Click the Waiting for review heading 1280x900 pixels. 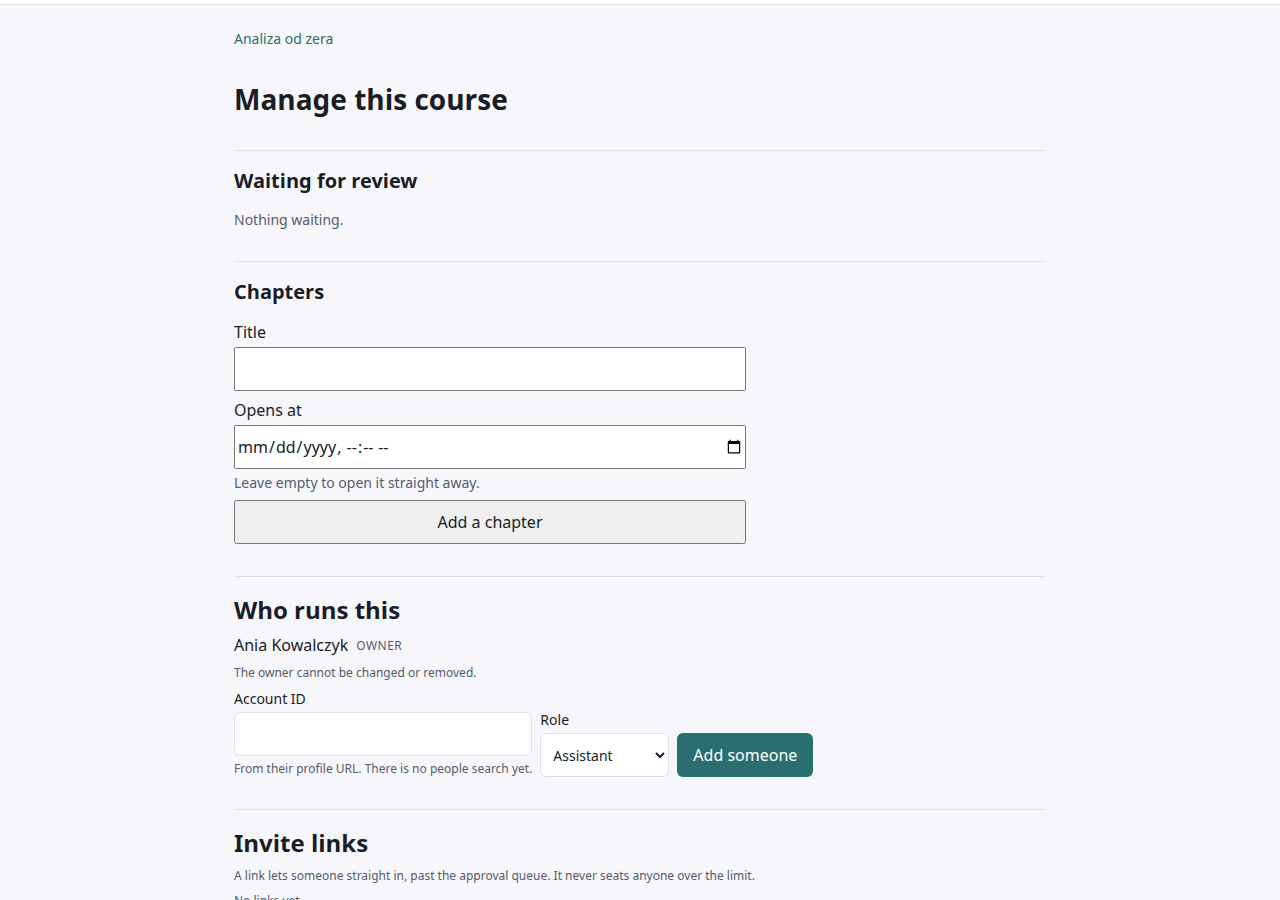(326, 181)
